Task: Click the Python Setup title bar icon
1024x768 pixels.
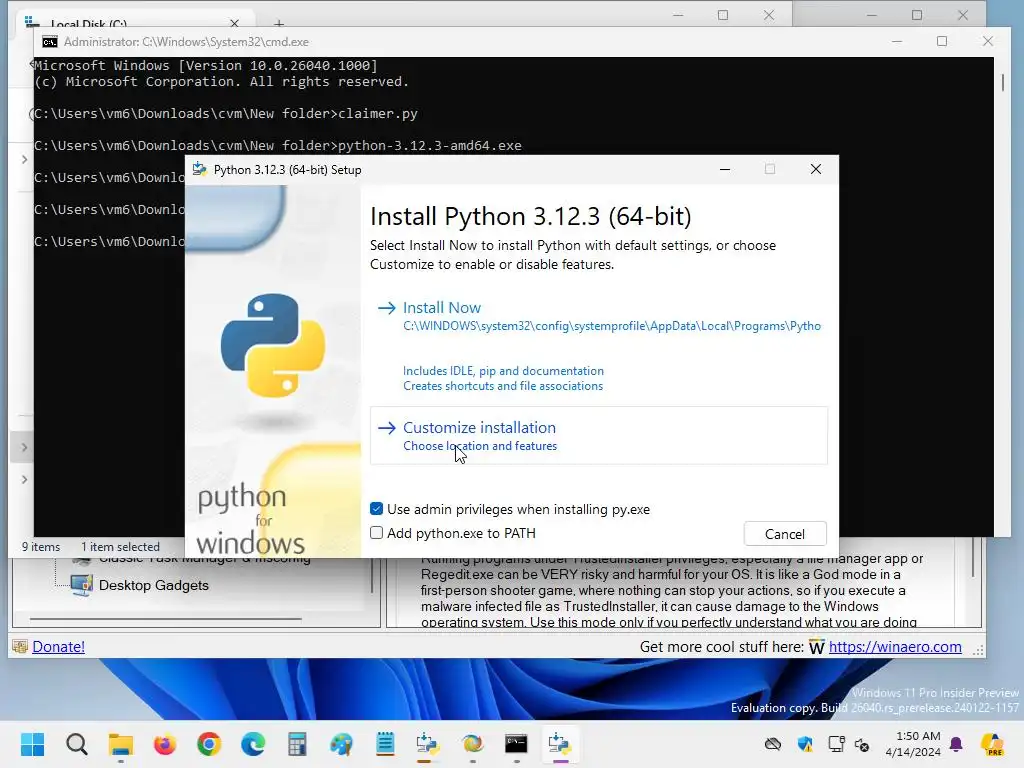Action: (x=199, y=169)
